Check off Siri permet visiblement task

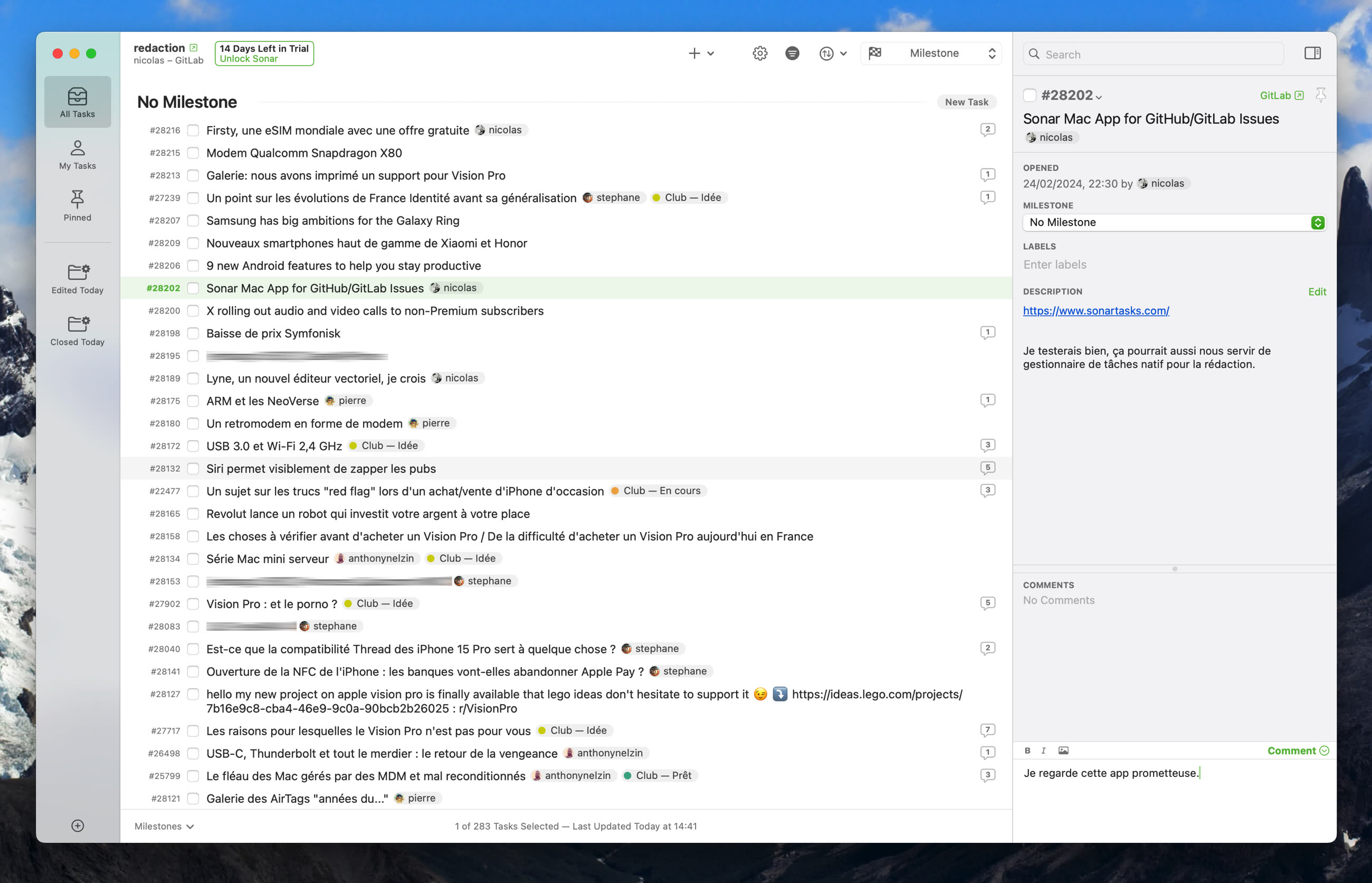tap(193, 469)
